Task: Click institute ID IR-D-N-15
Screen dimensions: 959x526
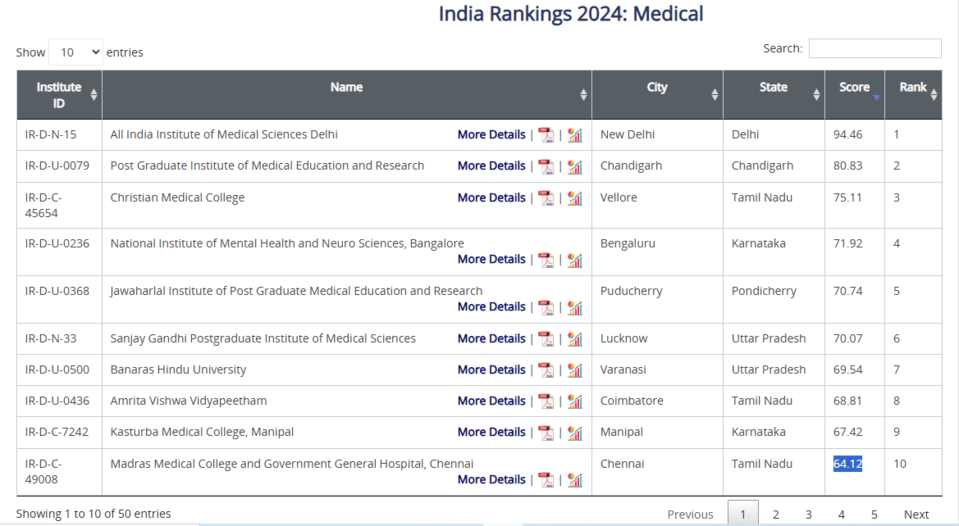Action: (x=51, y=135)
